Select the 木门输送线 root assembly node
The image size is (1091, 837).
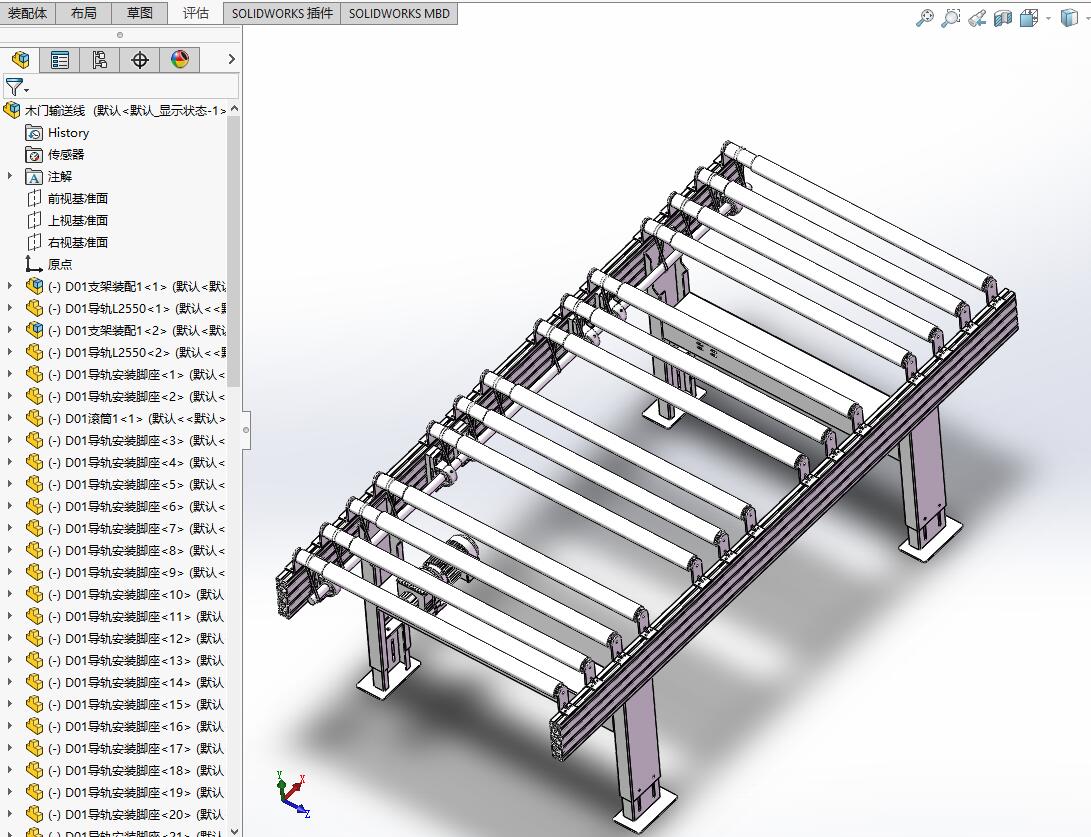[x=115, y=111]
